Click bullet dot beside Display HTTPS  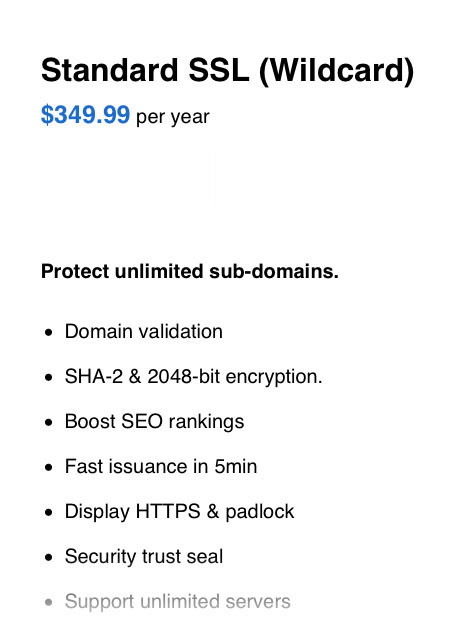tap(49, 513)
